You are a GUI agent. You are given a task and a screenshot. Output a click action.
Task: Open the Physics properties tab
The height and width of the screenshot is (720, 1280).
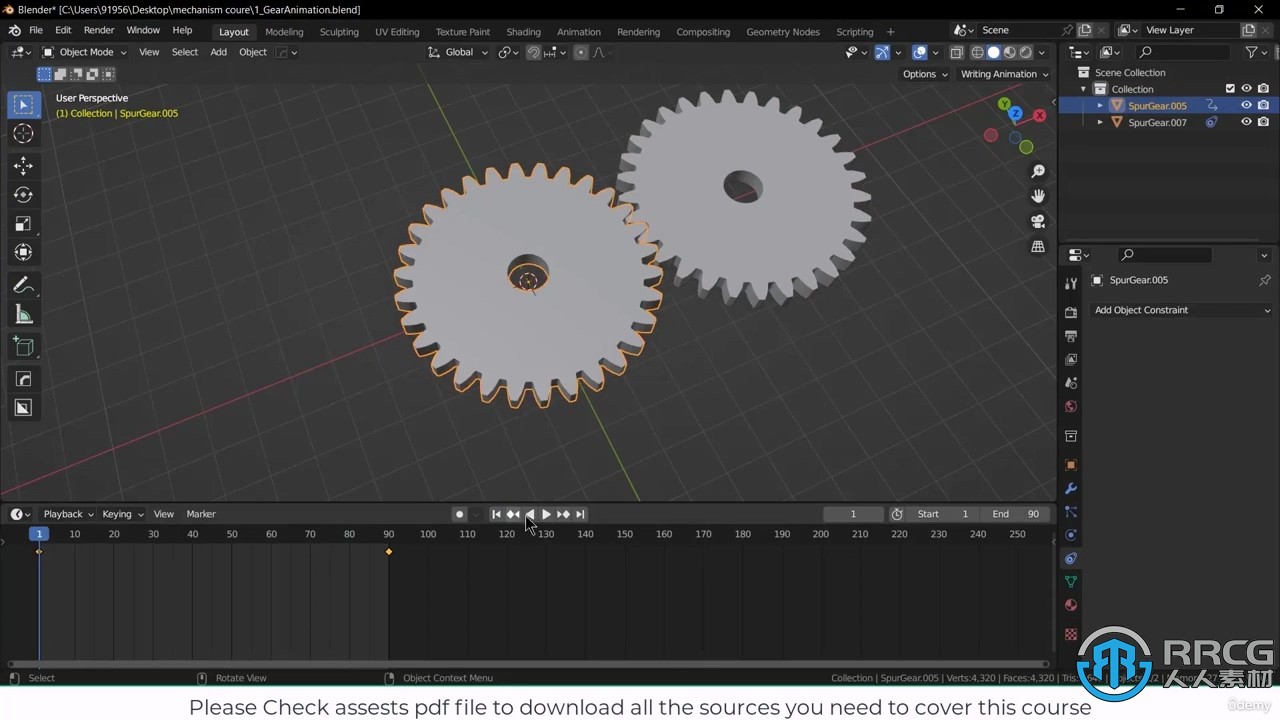pyautogui.click(x=1071, y=535)
